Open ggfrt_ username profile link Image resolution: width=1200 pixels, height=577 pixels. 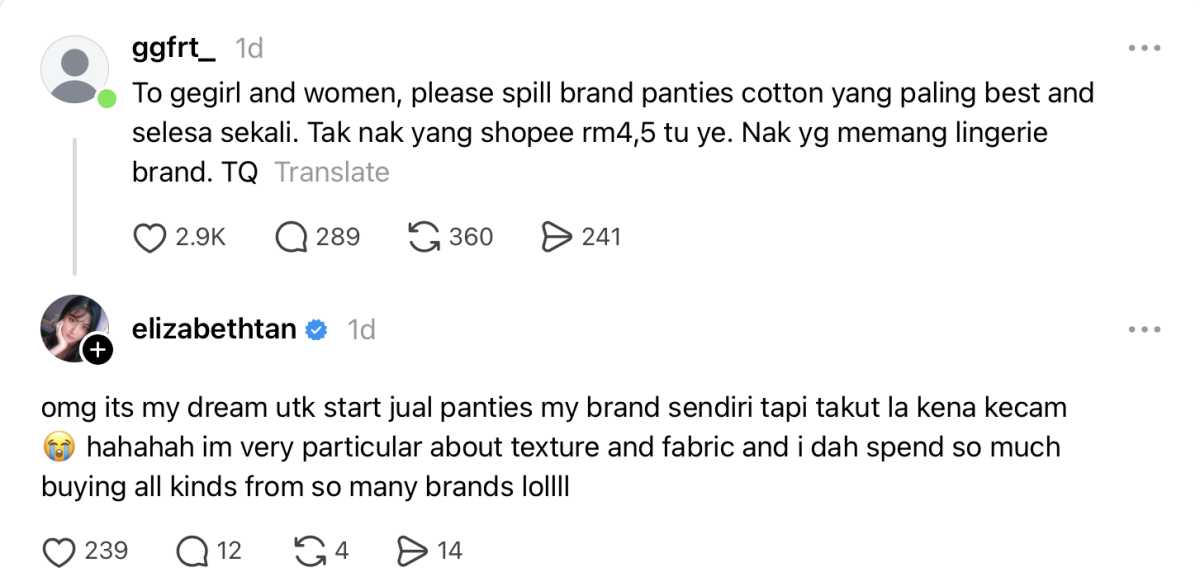(174, 47)
